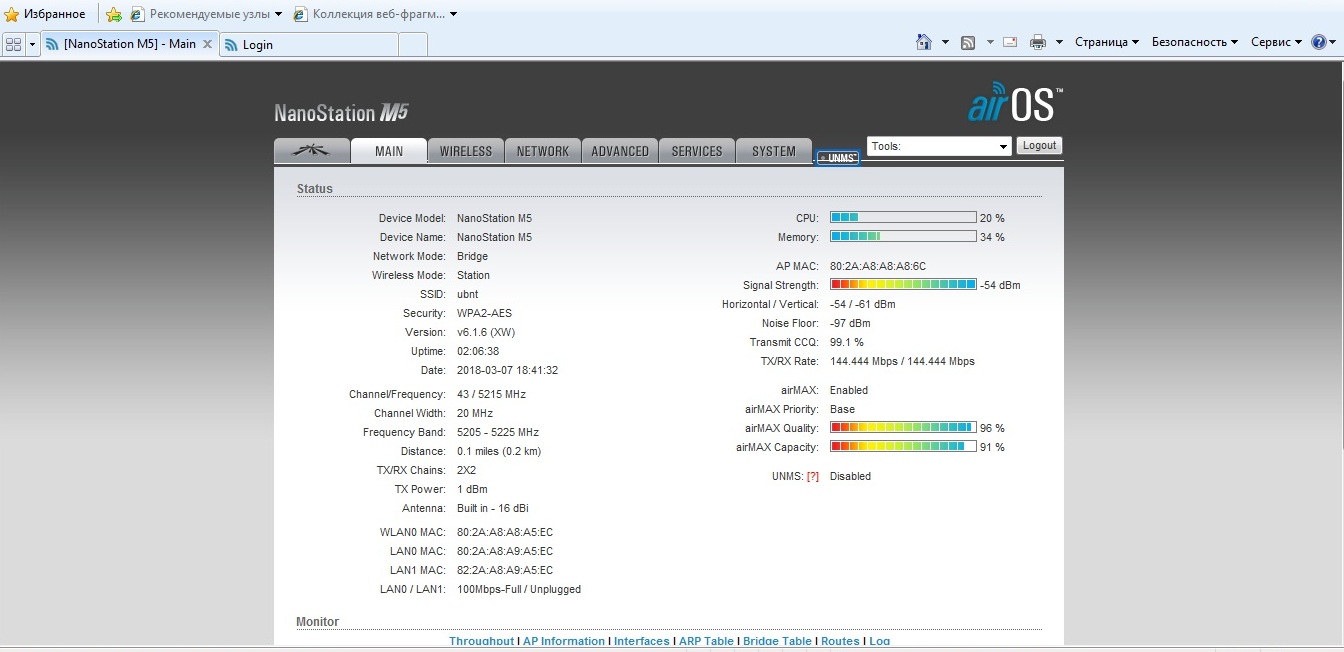Click the blue Help question icon
The width and height of the screenshot is (1344, 652).
1319,42
